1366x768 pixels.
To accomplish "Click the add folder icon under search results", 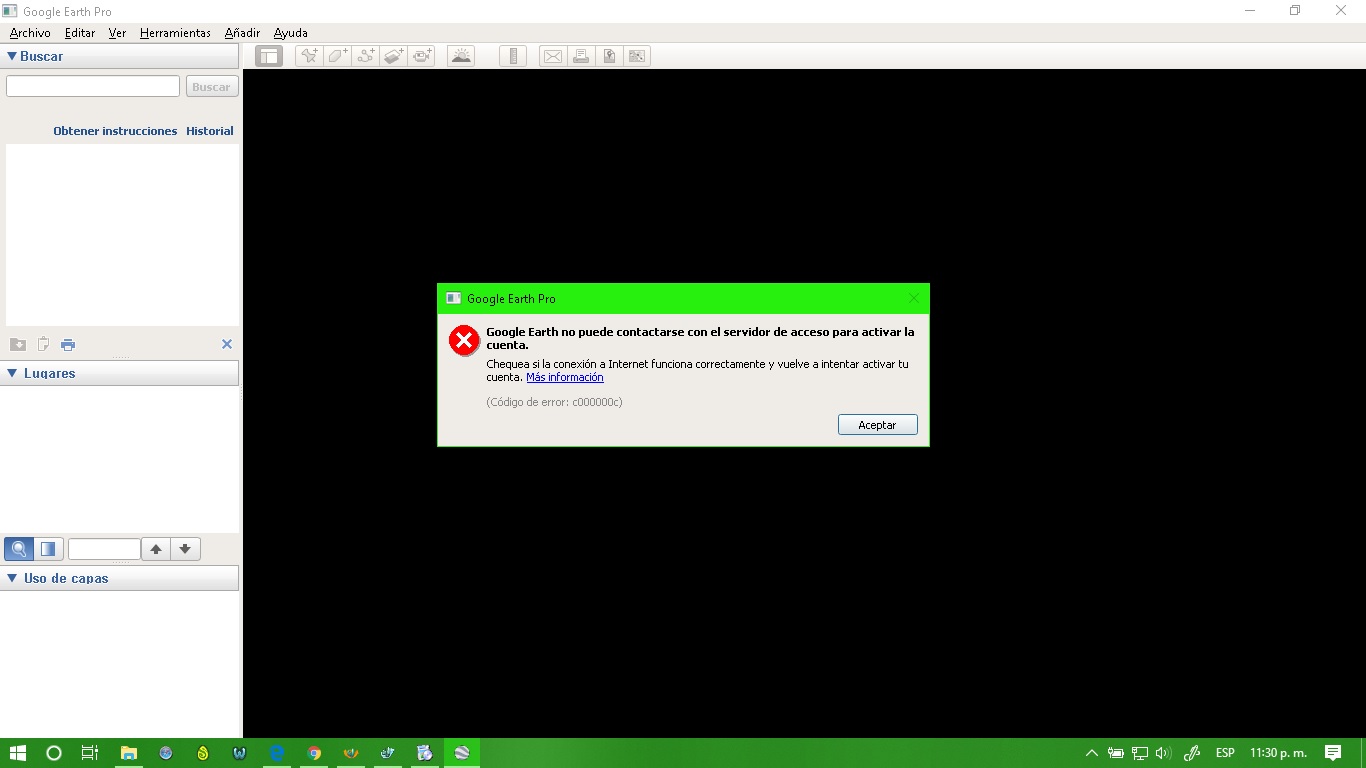I will (x=18, y=345).
